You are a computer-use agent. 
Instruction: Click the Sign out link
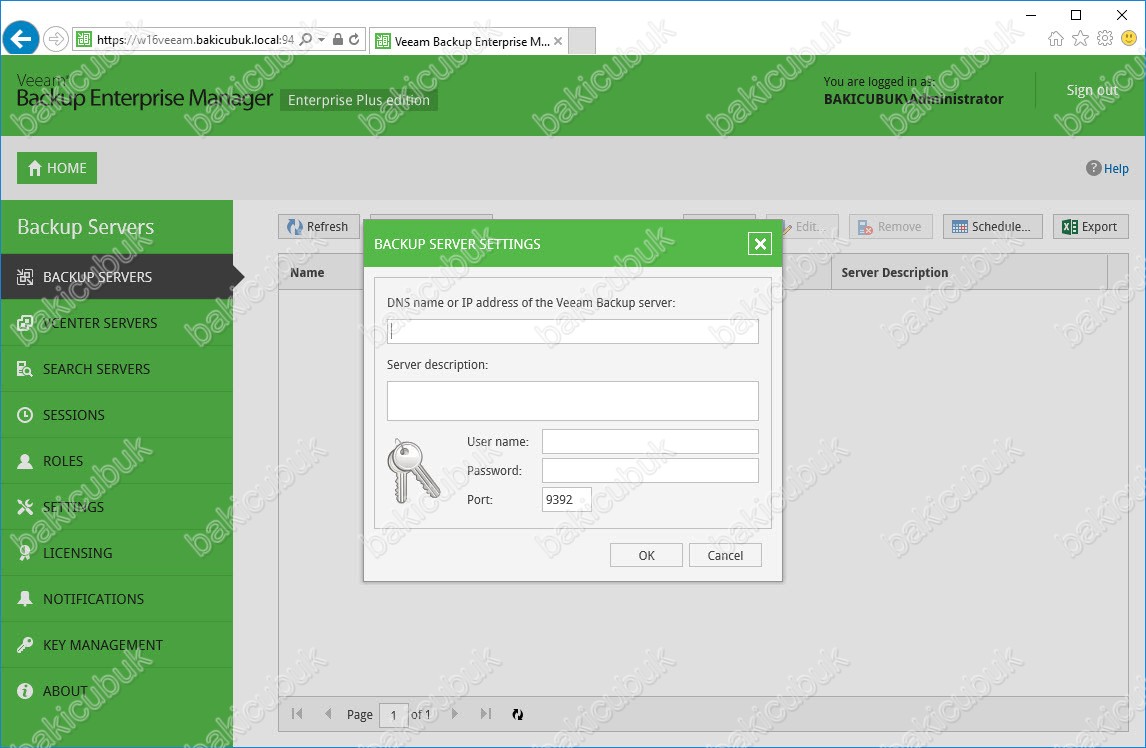coord(1092,90)
